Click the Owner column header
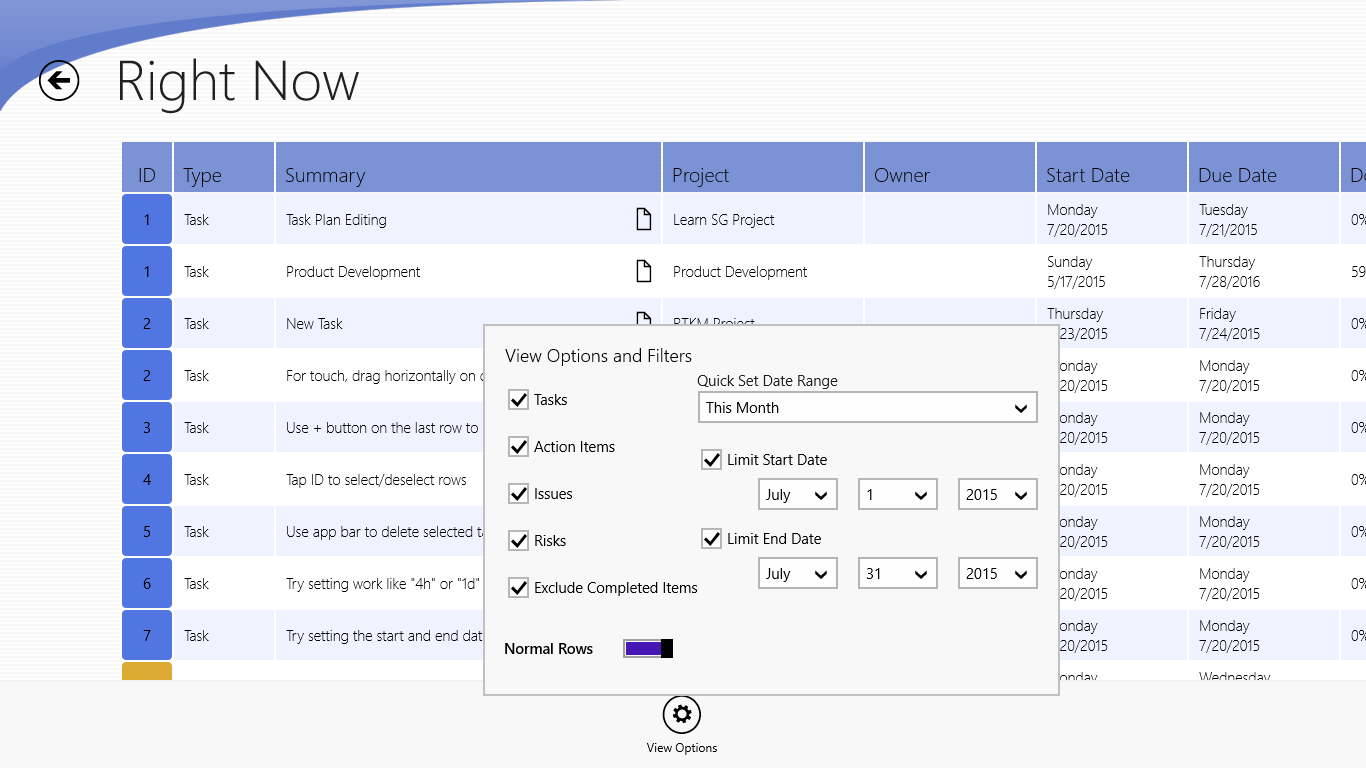This screenshot has width=1366, height=768. [950, 167]
